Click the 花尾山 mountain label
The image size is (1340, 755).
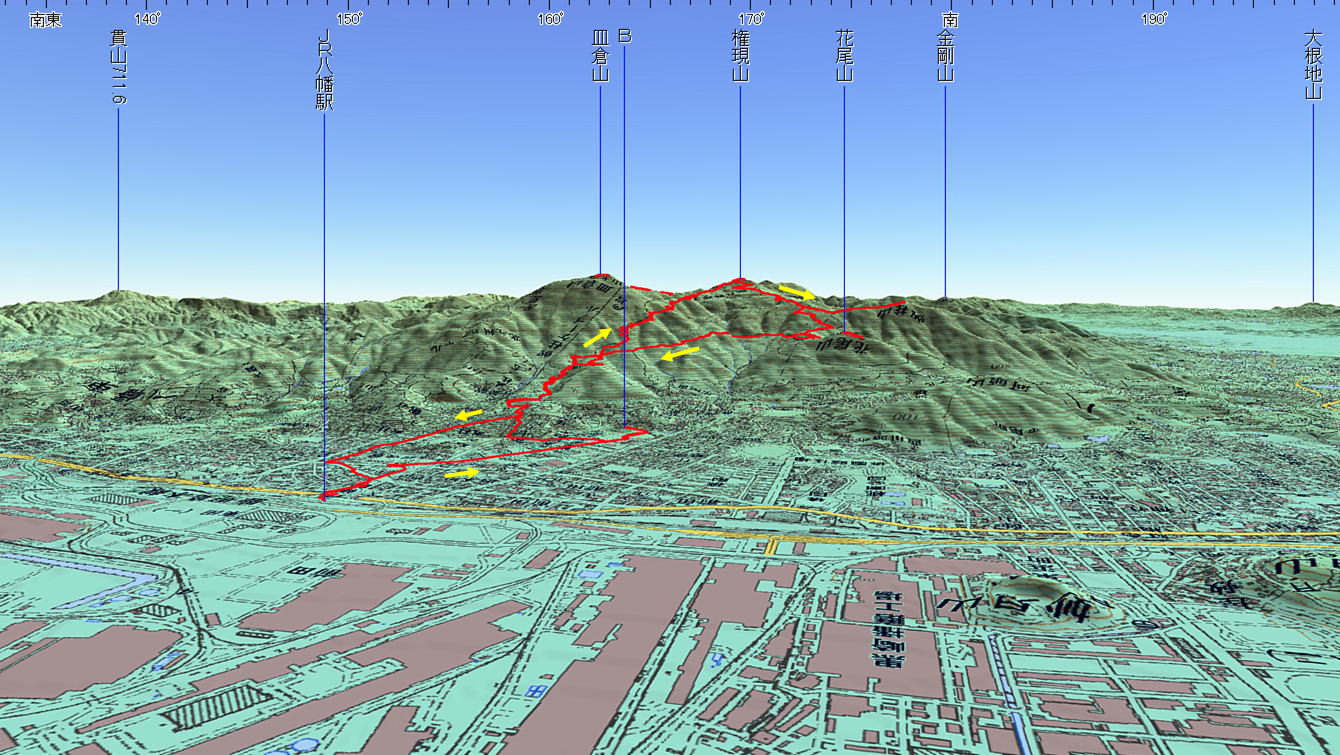[844, 55]
